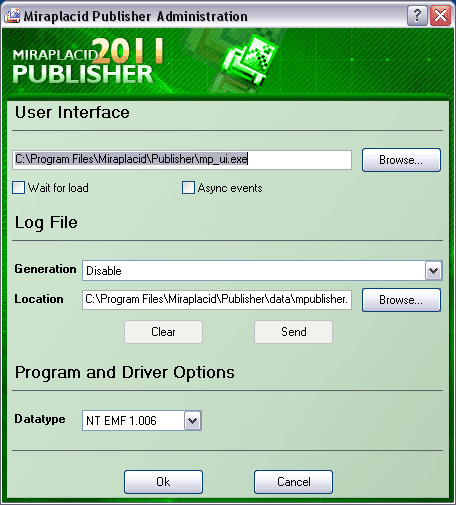Click the Miraplacid Publisher 2011 banner logo
The width and height of the screenshot is (456, 505).
pos(88,61)
